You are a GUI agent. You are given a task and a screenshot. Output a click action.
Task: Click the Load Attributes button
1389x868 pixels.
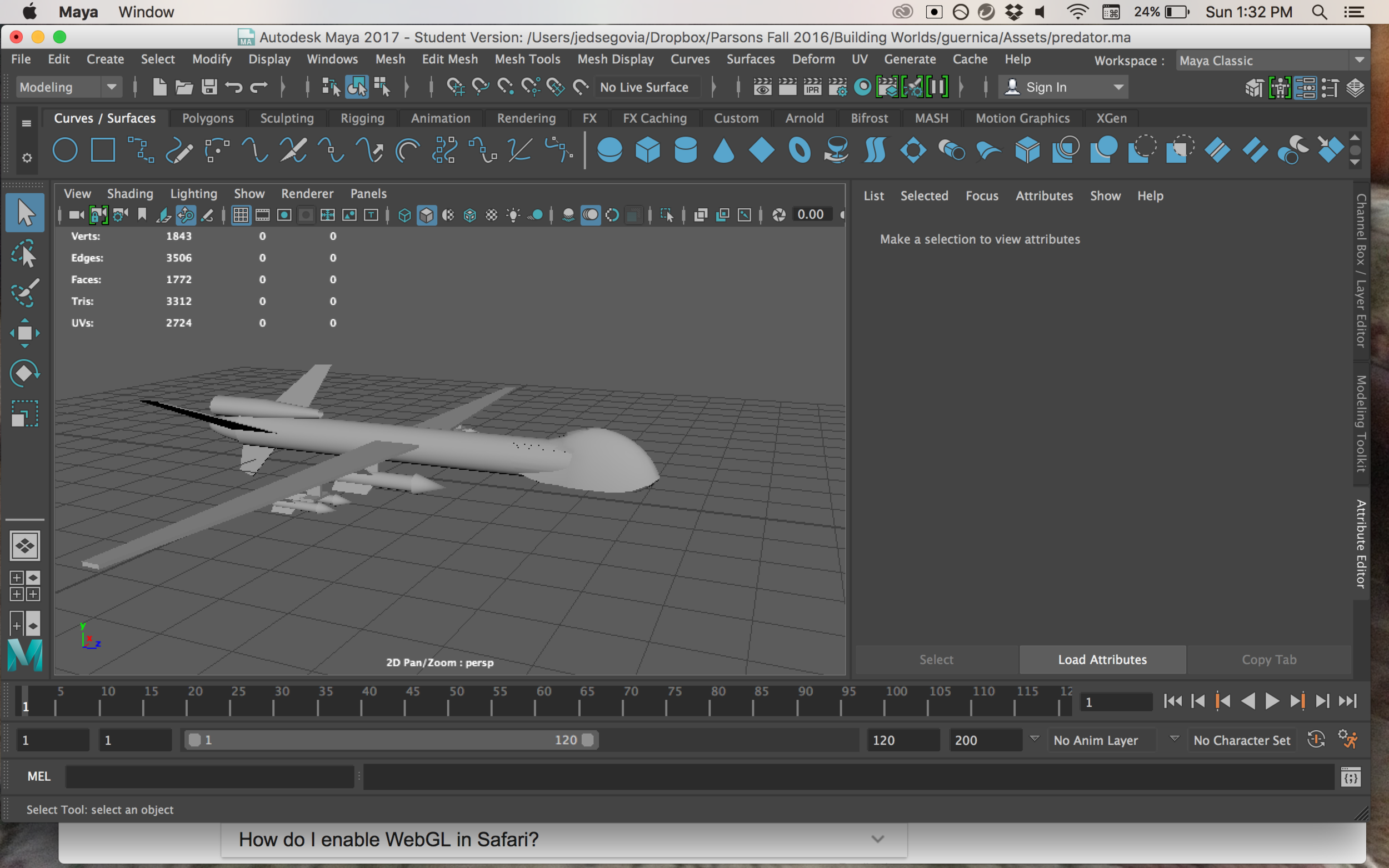point(1102,660)
